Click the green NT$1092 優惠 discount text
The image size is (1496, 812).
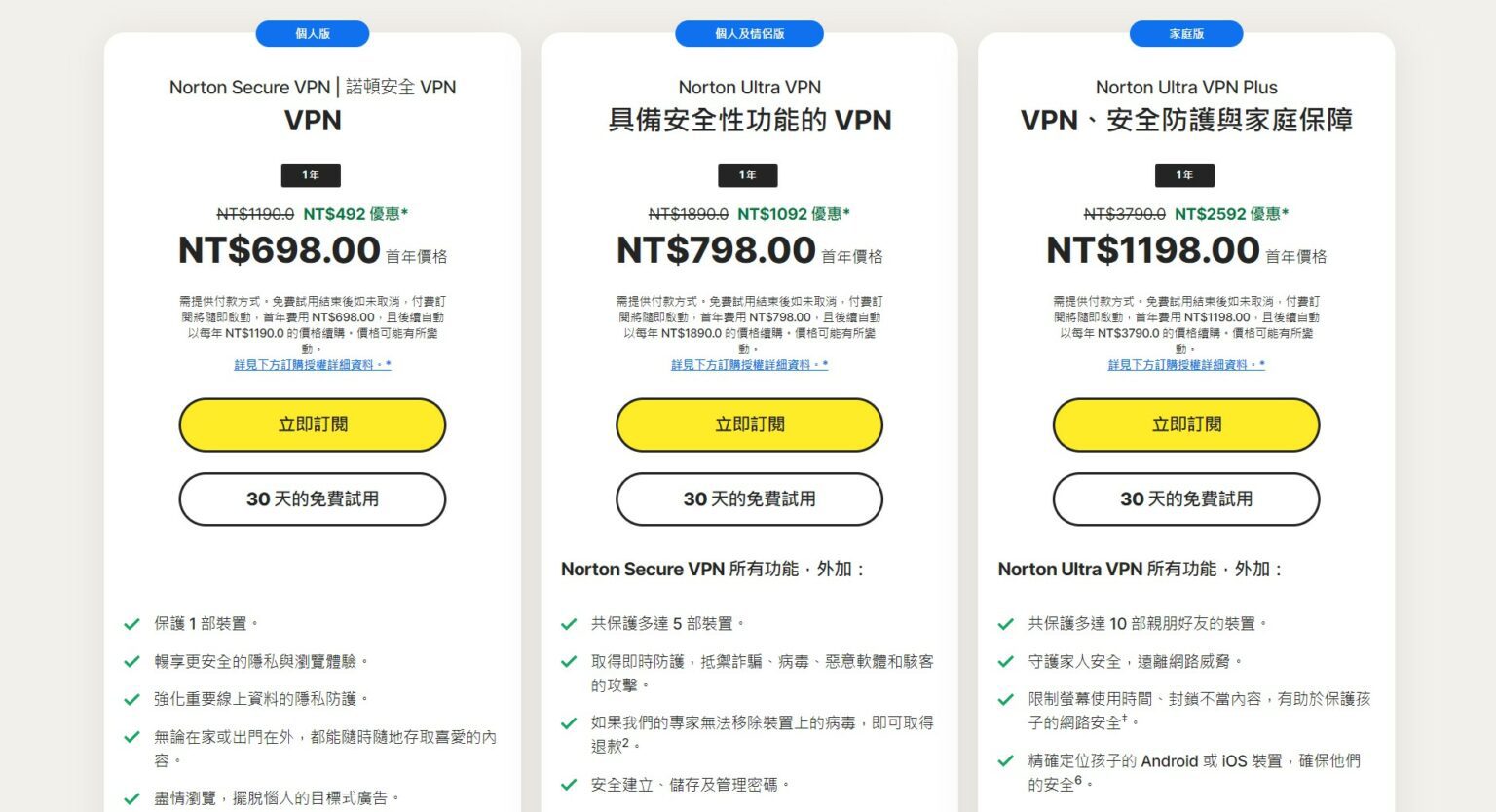click(x=794, y=213)
